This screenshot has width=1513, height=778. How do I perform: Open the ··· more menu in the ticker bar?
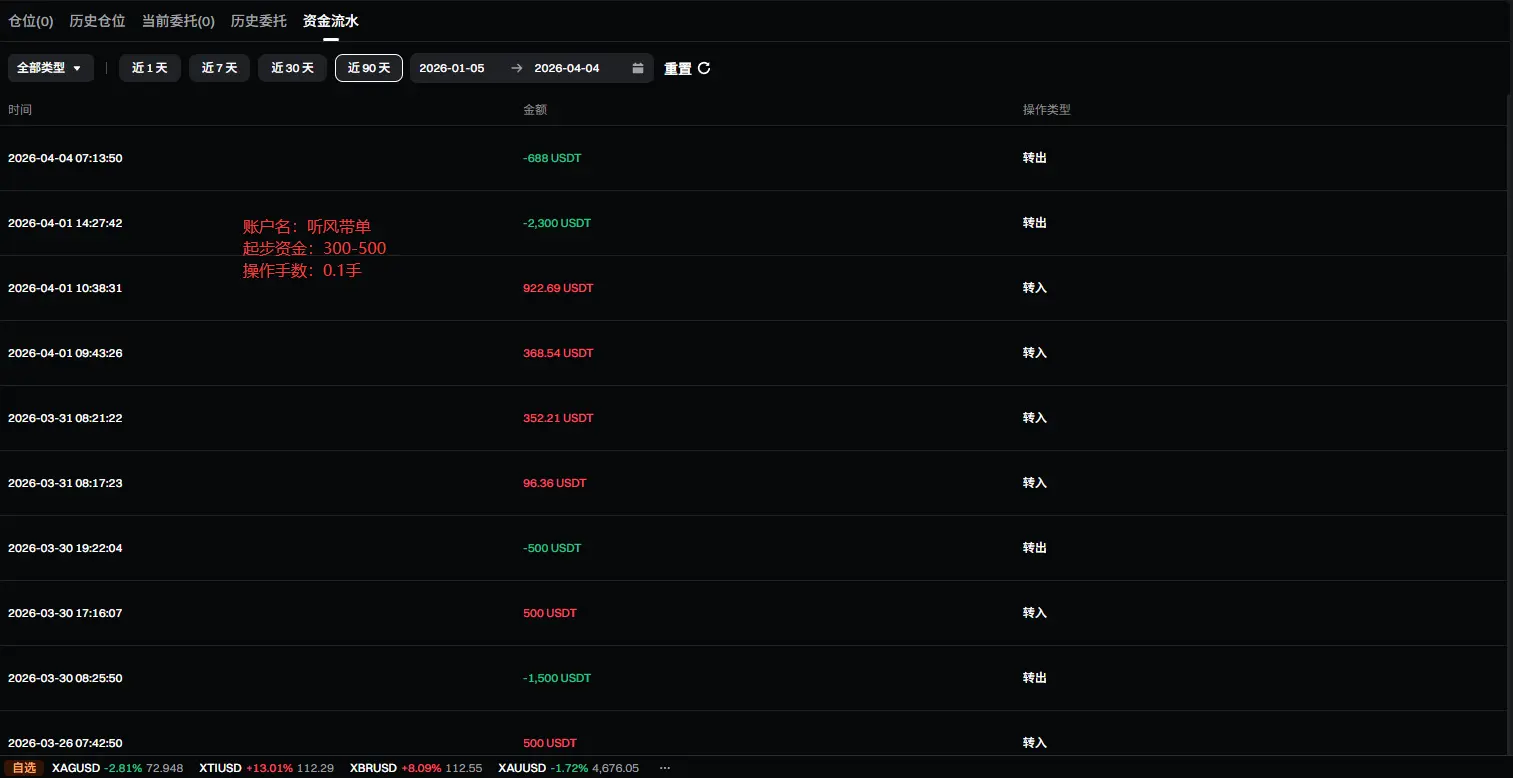(665, 768)
